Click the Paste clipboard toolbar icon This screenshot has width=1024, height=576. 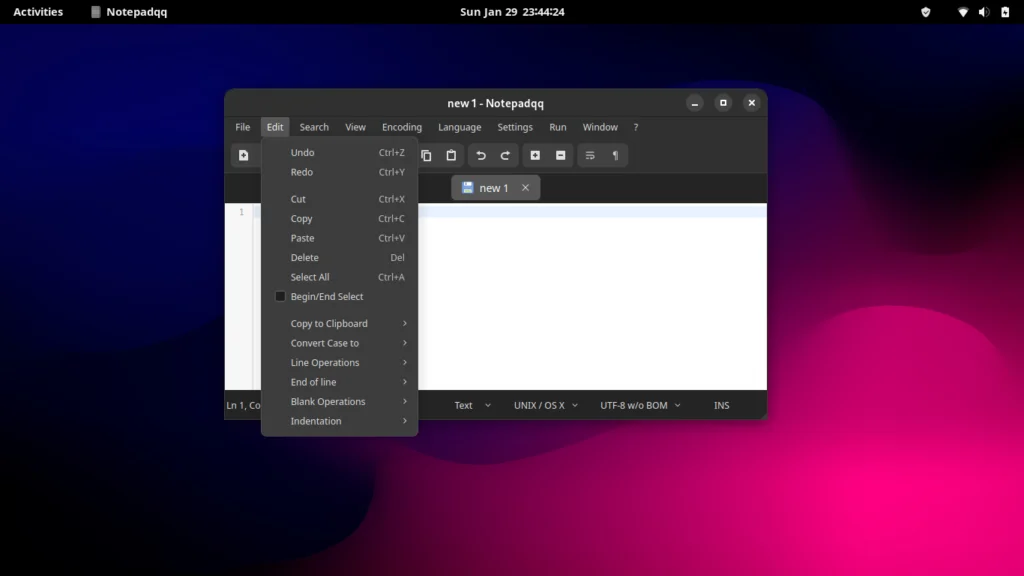(x=451, y=155)
